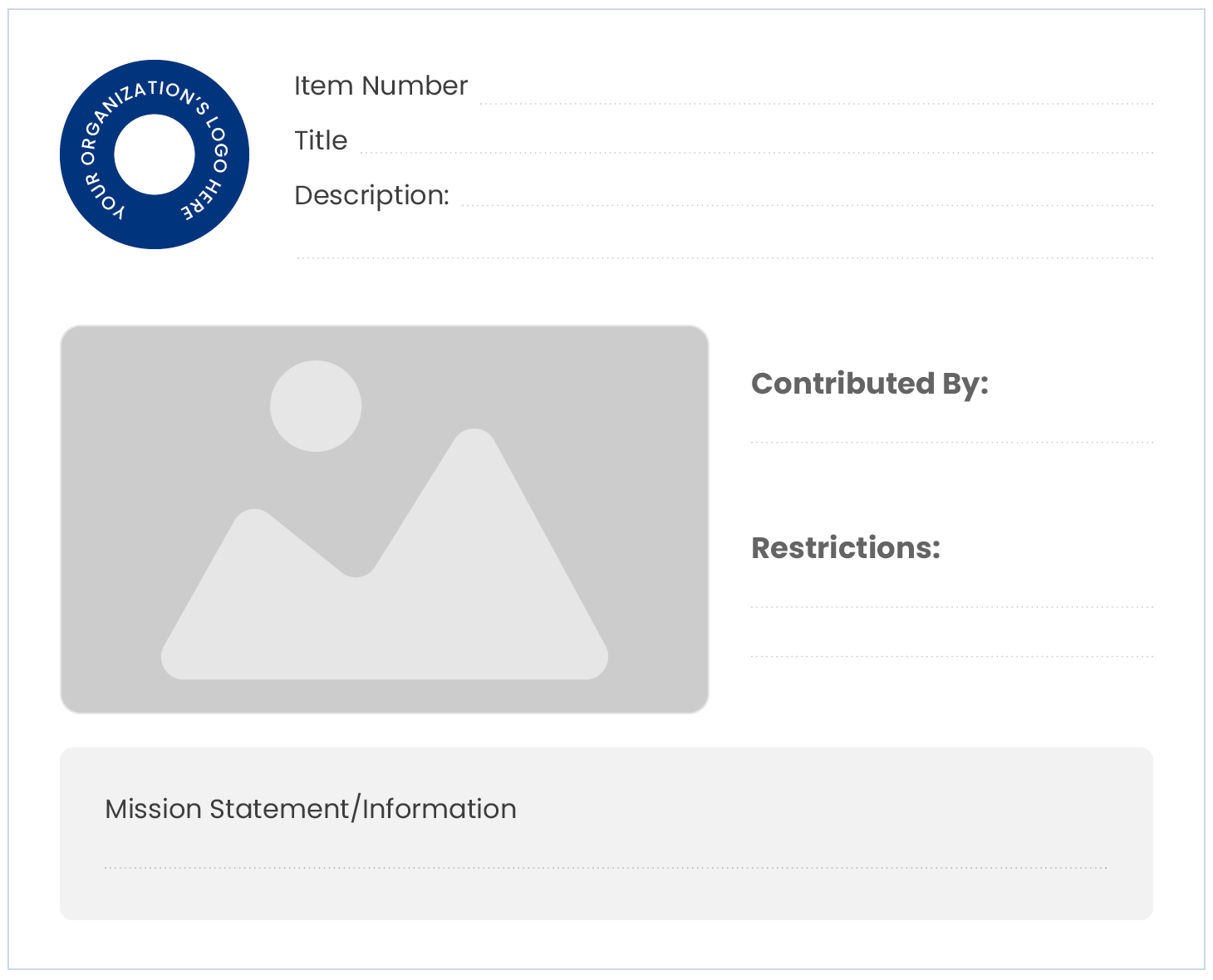Click the Item Number label

[x=381, y=86]
